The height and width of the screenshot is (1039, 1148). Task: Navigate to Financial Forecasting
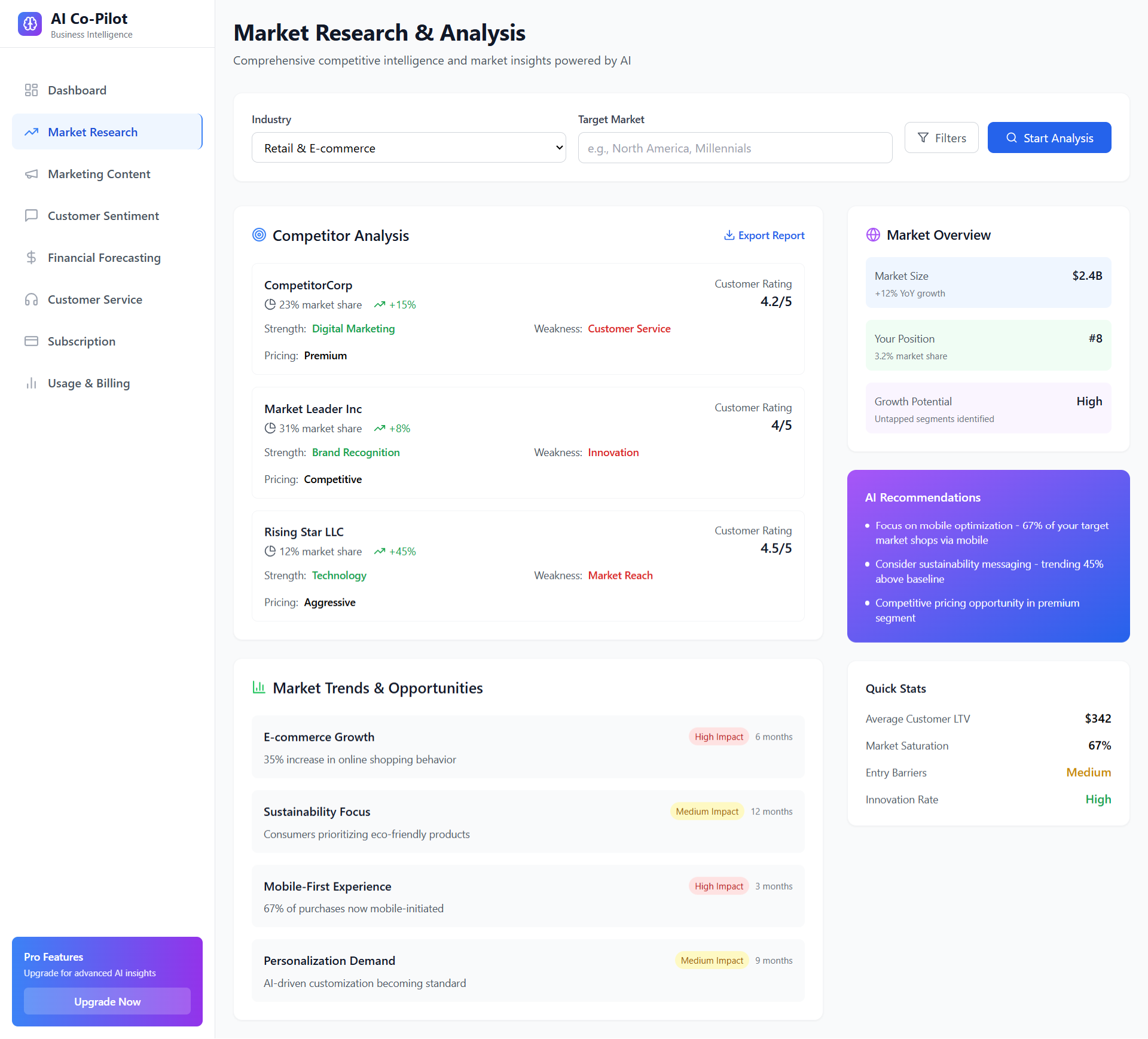coord(107,258)
